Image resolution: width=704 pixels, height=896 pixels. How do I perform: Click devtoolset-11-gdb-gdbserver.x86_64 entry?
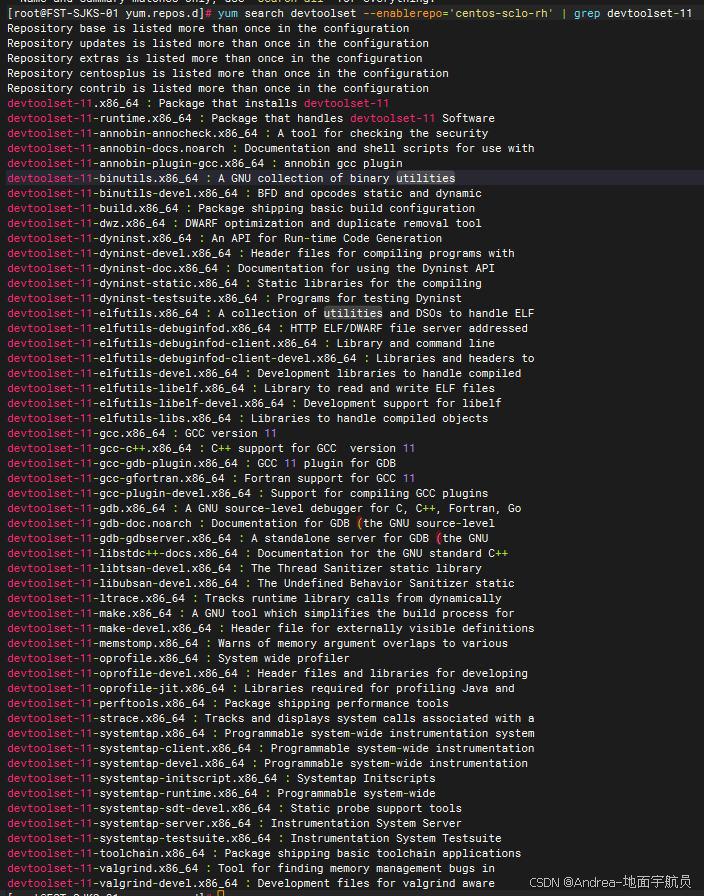pyautogui.click(x=247, y=538)
